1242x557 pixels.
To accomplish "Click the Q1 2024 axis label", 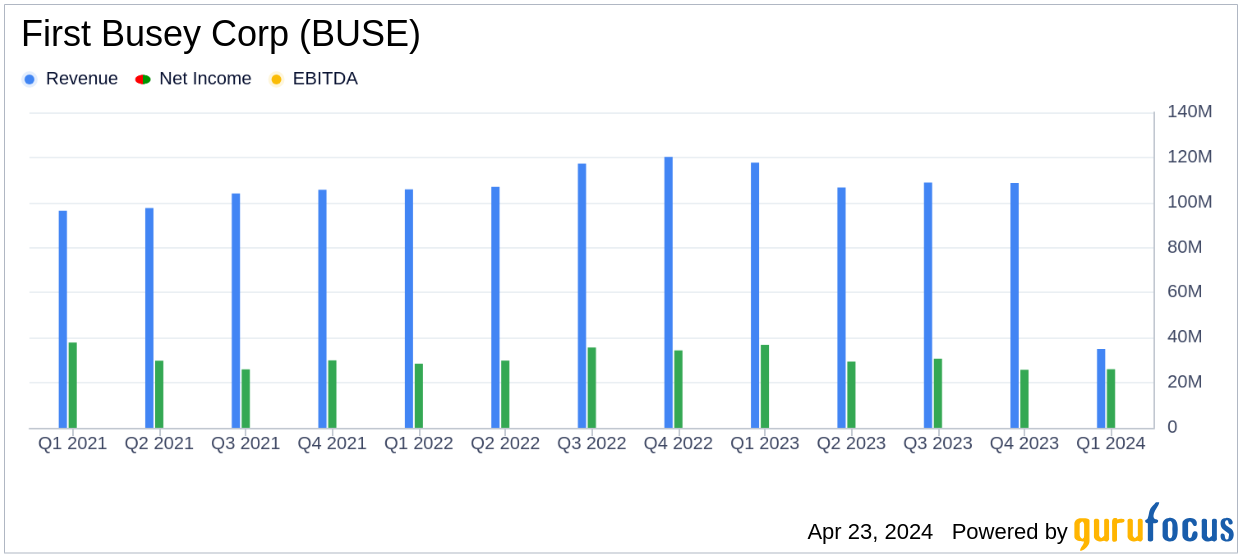I will pyautogui.click(x=1110, y=443).
